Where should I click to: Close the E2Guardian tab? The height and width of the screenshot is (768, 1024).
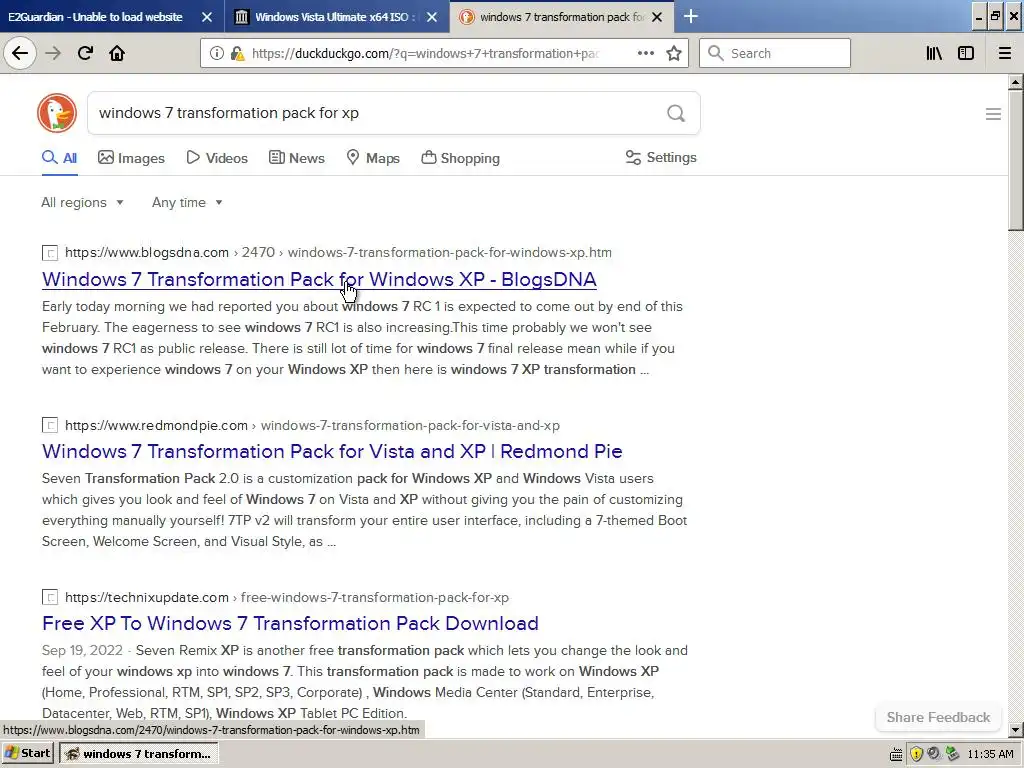(x=207, y=17)
